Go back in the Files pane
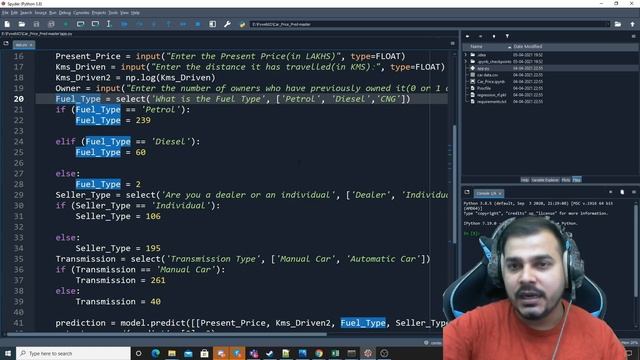640x360 pixels. 467,36
